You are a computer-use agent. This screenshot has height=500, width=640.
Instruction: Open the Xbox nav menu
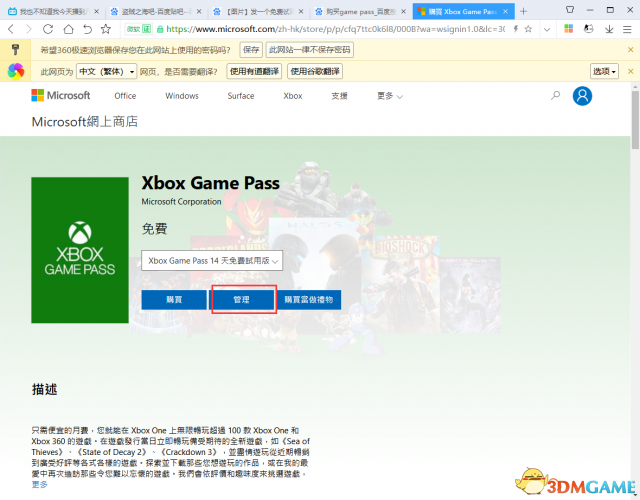pos(293,96)
